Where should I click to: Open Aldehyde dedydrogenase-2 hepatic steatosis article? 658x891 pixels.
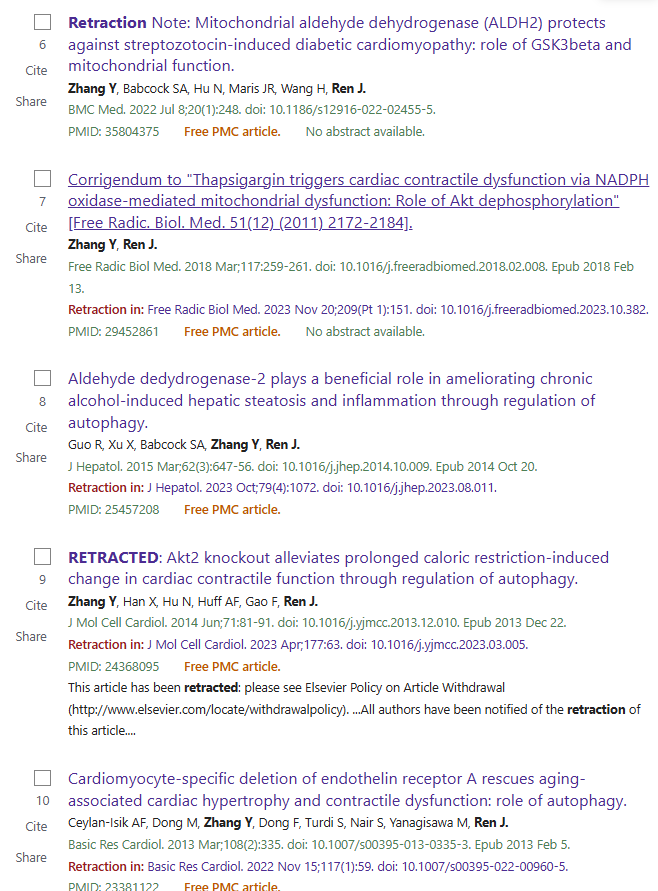point(331,401)
